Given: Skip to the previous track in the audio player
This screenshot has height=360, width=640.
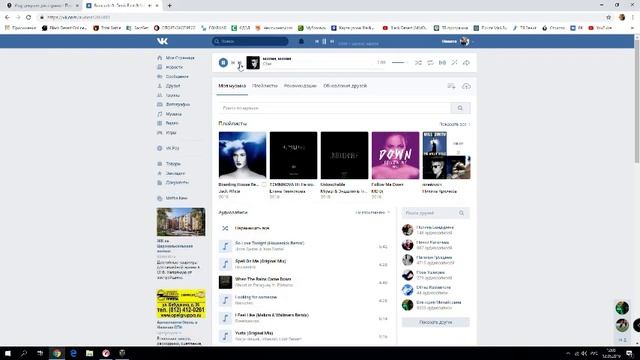Looking at the screenshot, I should pos(233,62).
